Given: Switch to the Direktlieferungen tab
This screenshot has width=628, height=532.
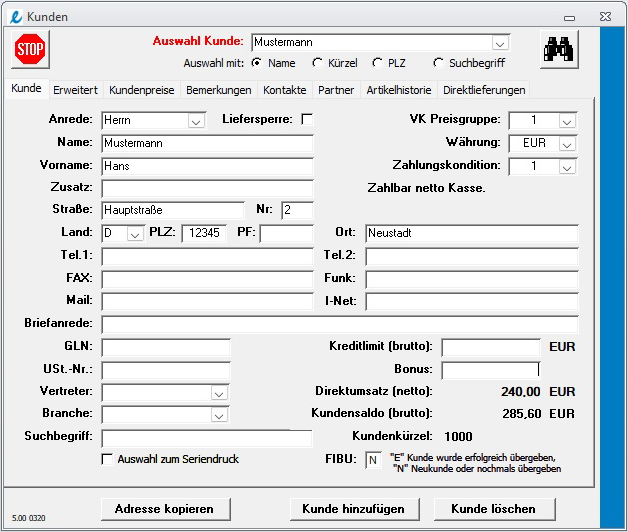Looking at the screenshot, I should [484, 90].
